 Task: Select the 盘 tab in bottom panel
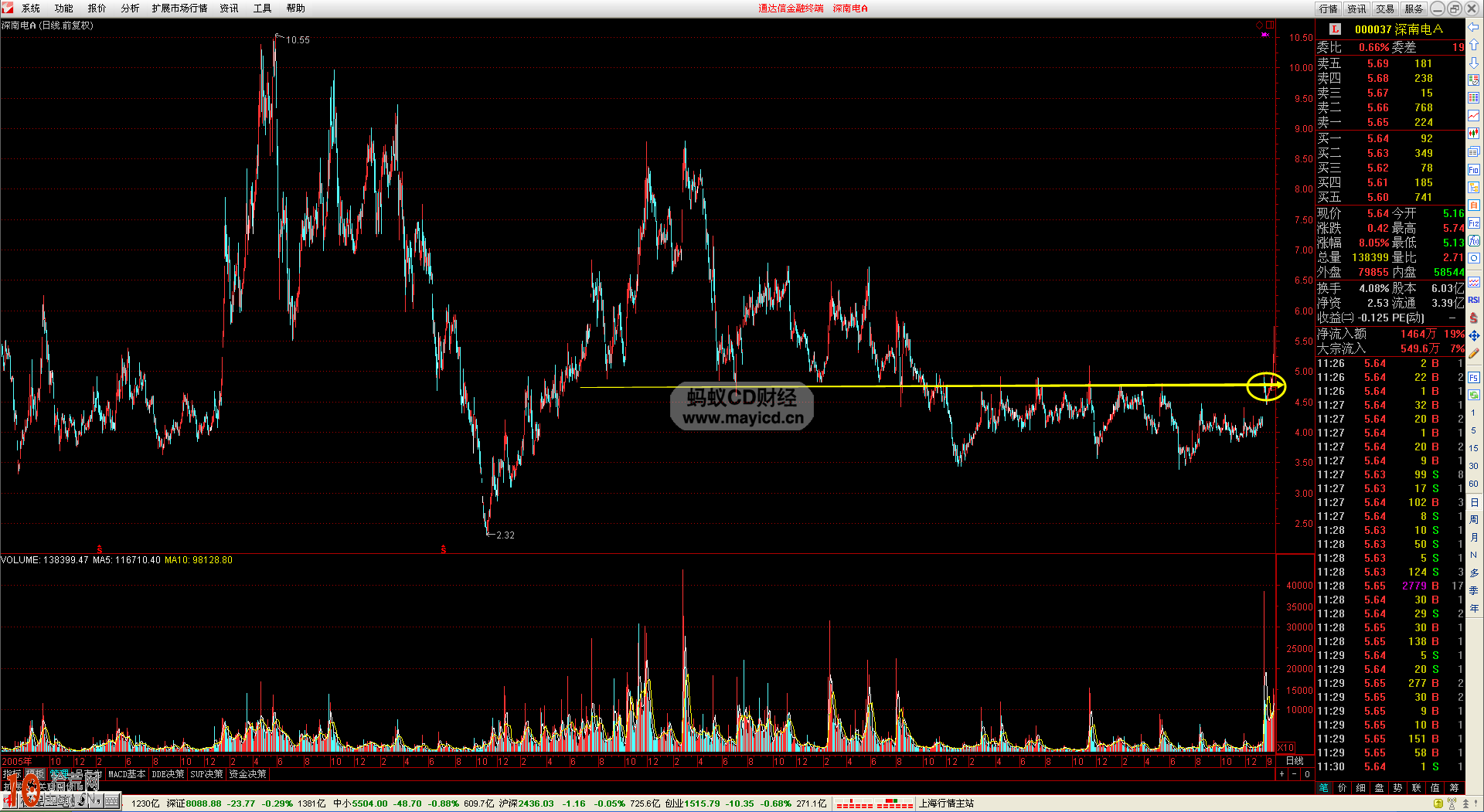1379,788
